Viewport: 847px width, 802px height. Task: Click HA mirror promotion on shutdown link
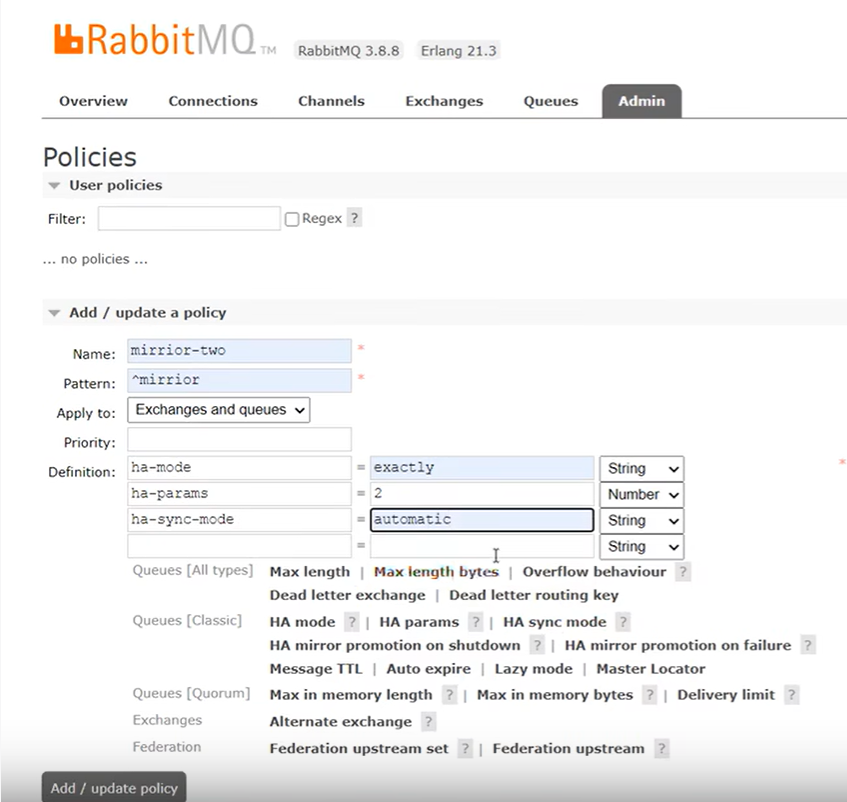(x=395, y=645)
